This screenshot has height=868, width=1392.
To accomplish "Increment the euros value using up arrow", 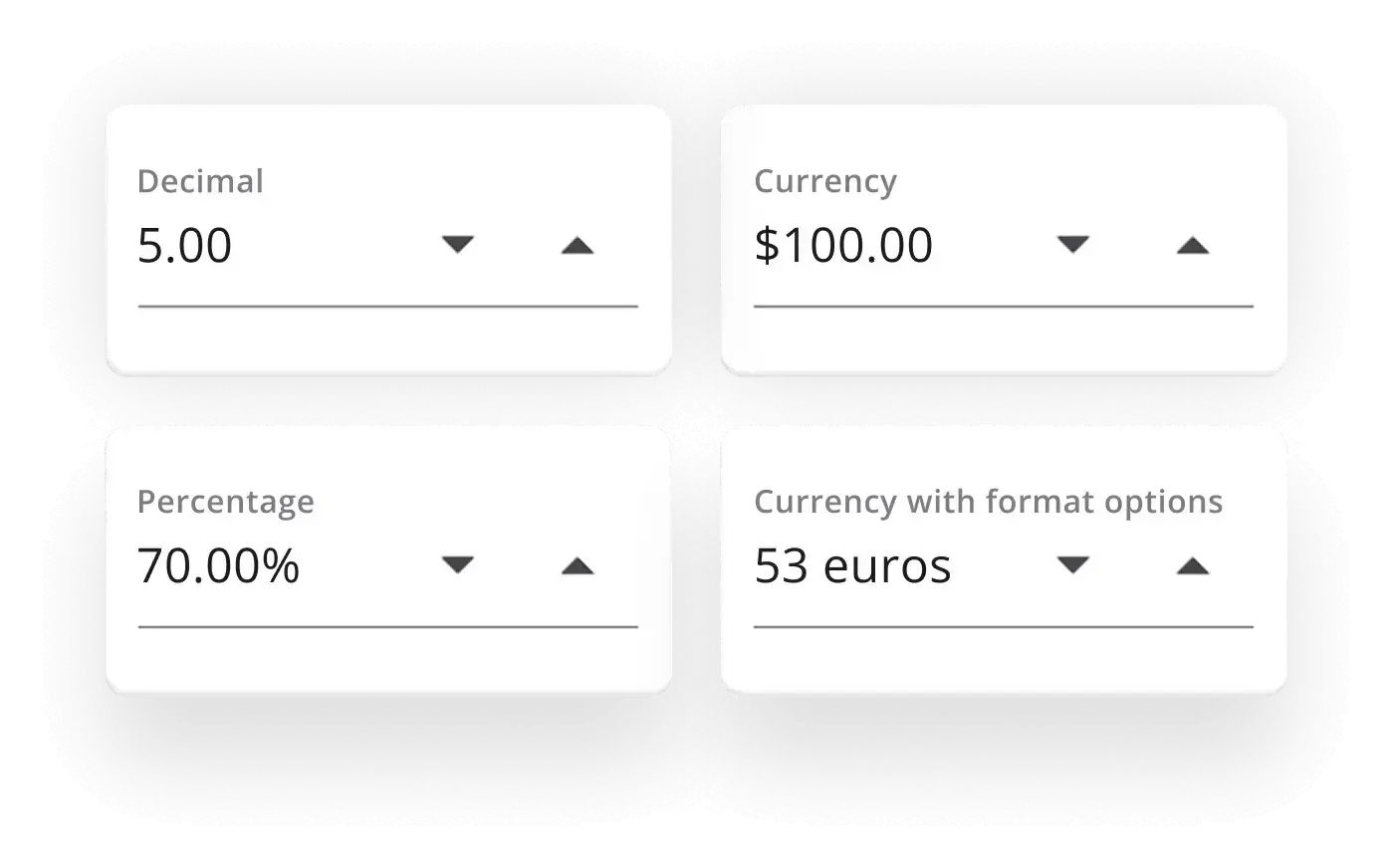I will click(x=1191, y=564).
